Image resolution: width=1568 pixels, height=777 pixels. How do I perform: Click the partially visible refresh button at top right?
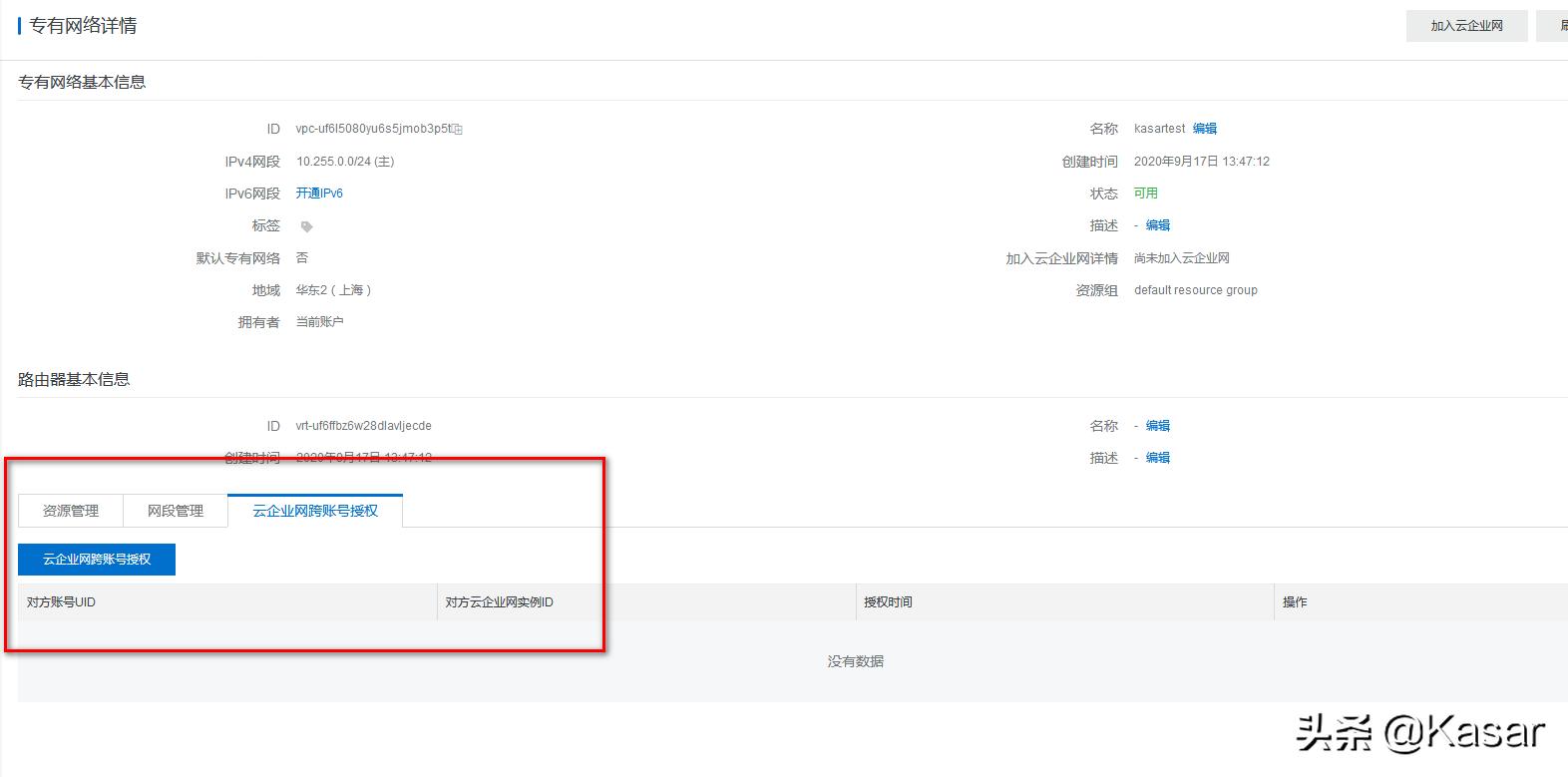pos(1557,26)
